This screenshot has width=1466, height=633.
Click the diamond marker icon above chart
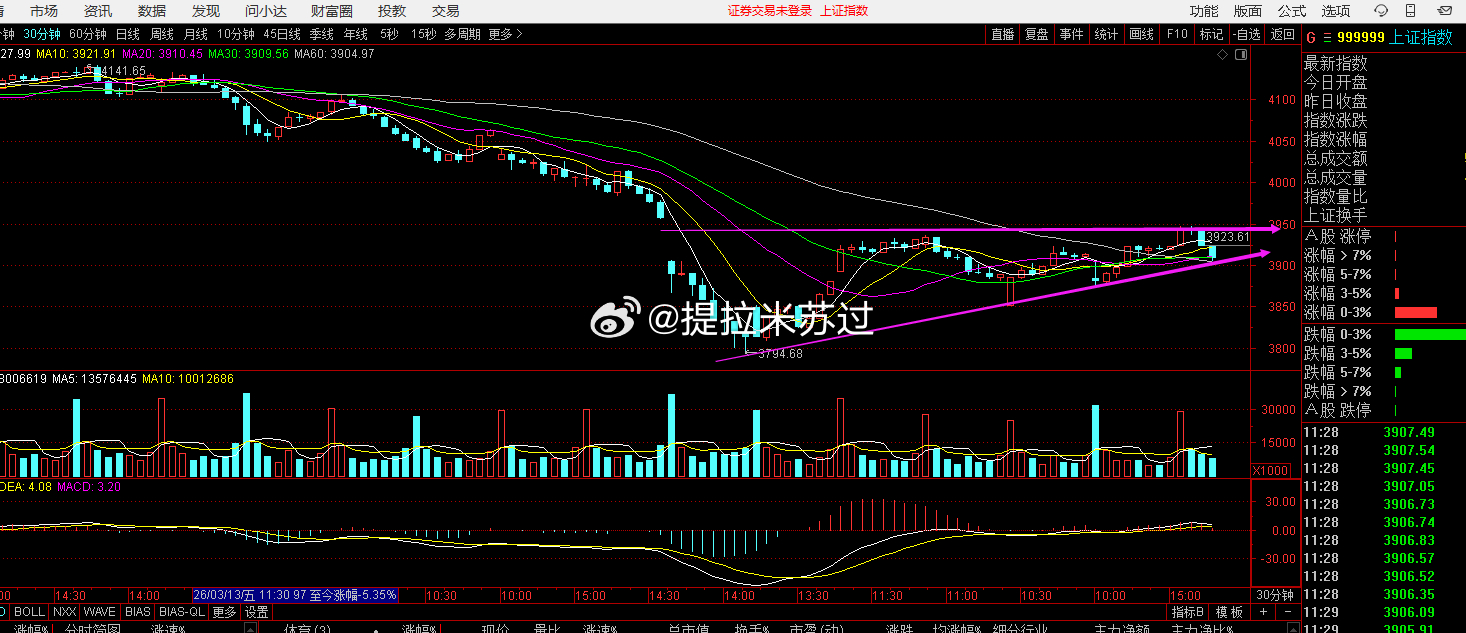1222,54
